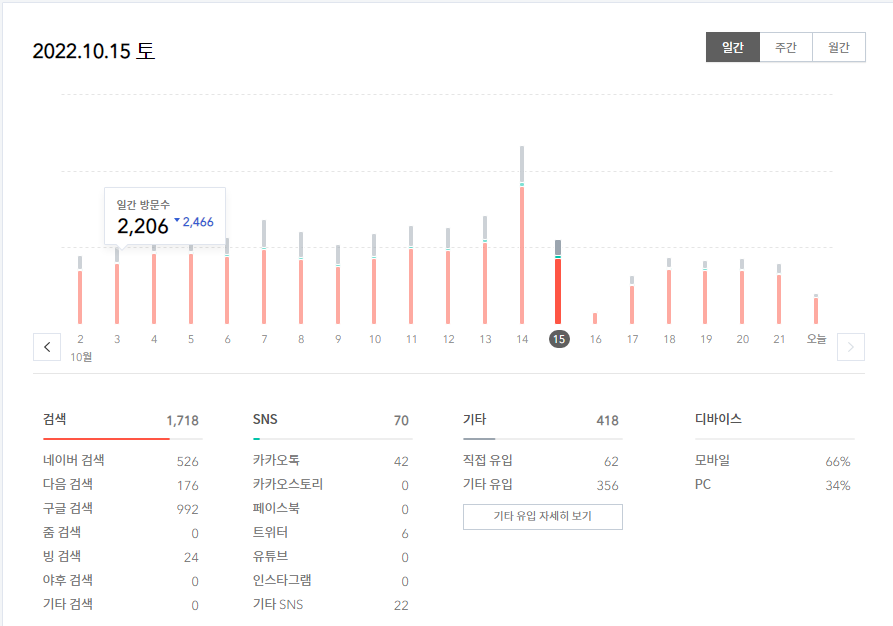Image resolution: width=893 pixels, height=626 pixels.
Task: Click the 네이버 검색 row
Action: pyautogui.click(x=121, y=460)
